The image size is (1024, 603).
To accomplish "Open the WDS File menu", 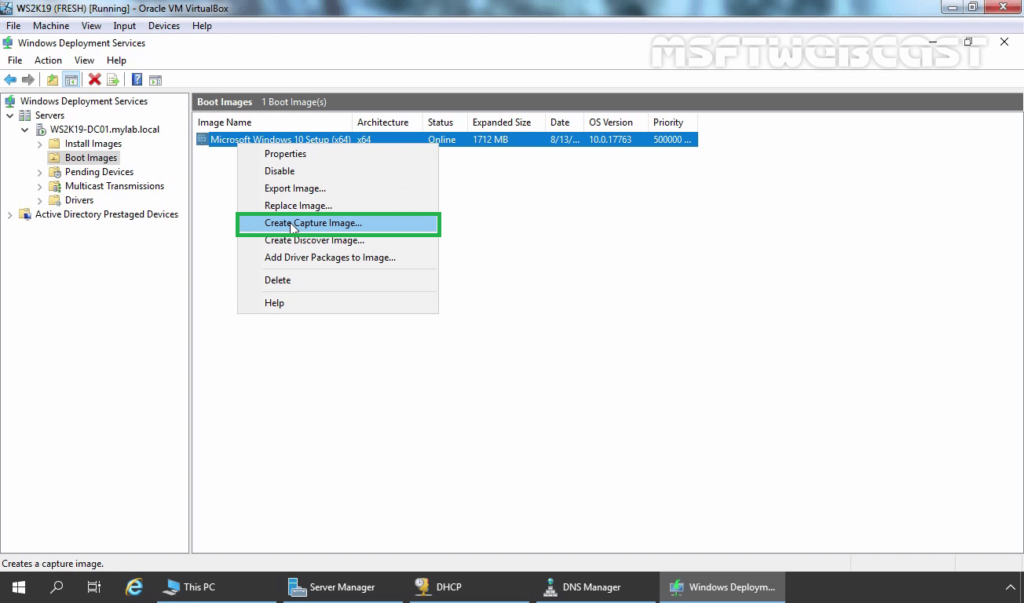I will click(14, 60).
